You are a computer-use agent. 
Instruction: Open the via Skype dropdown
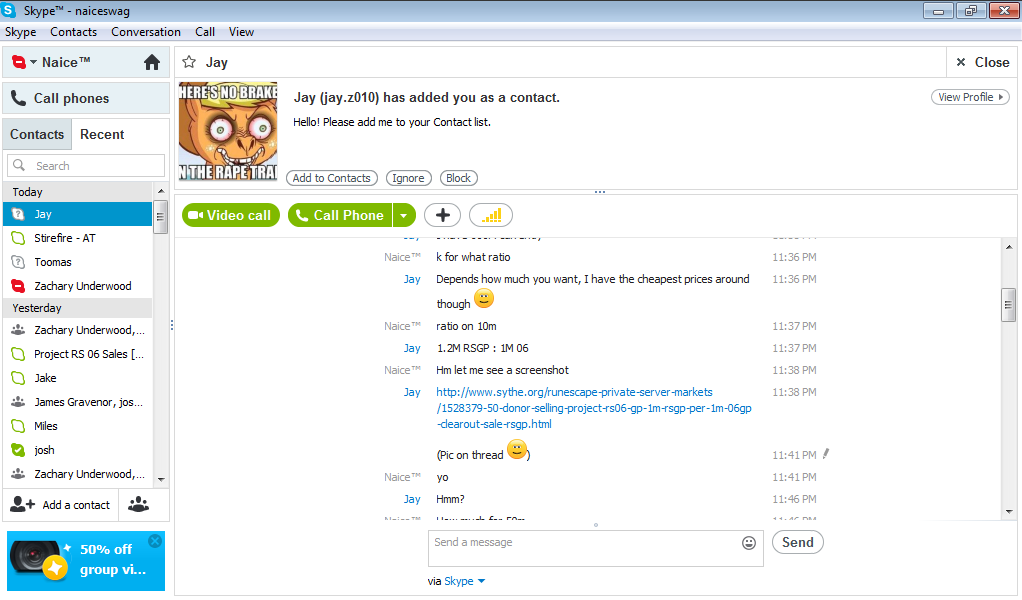tap(465, 581)
